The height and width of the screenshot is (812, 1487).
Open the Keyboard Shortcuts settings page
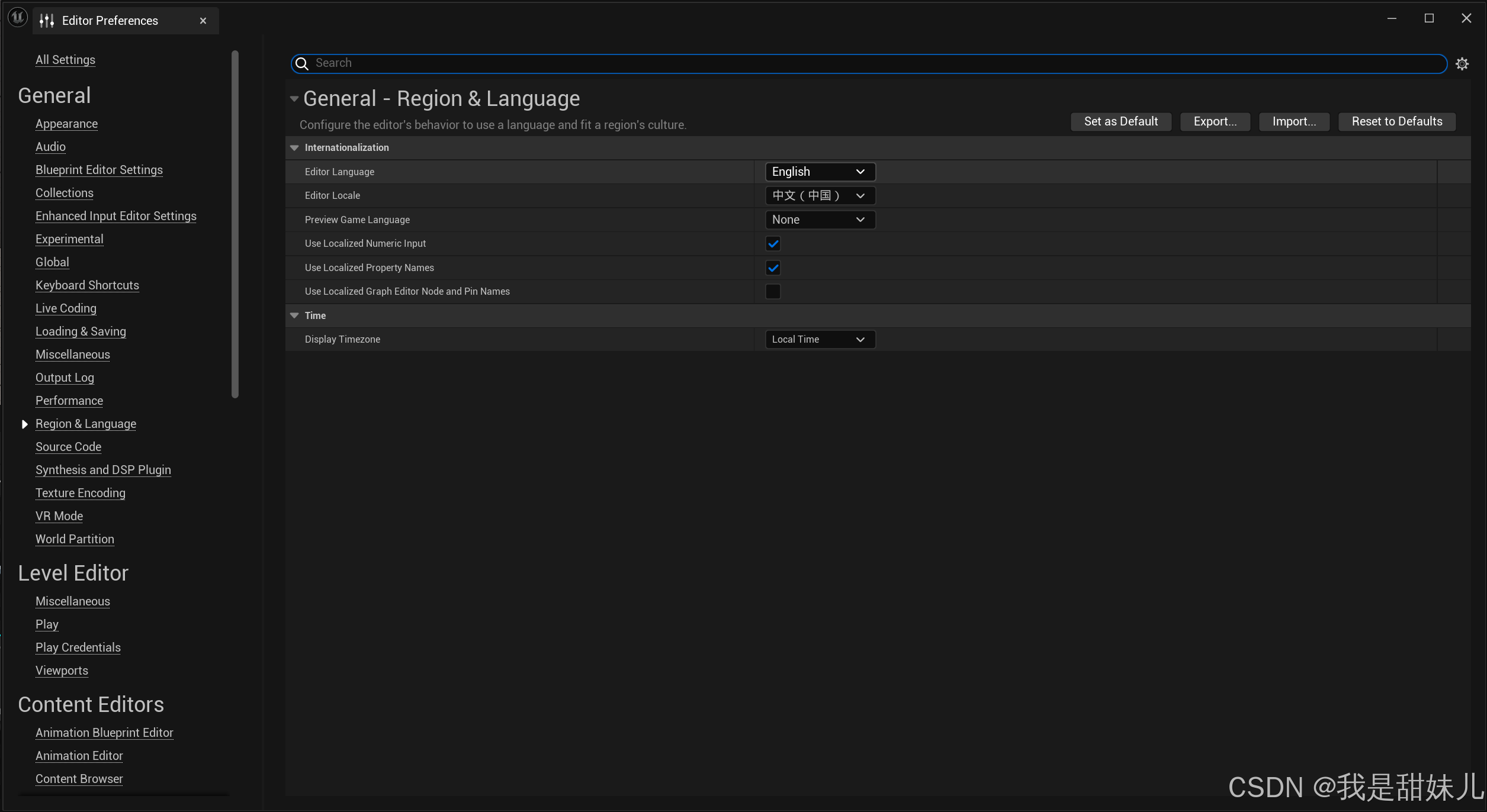[x=87, y=285]
